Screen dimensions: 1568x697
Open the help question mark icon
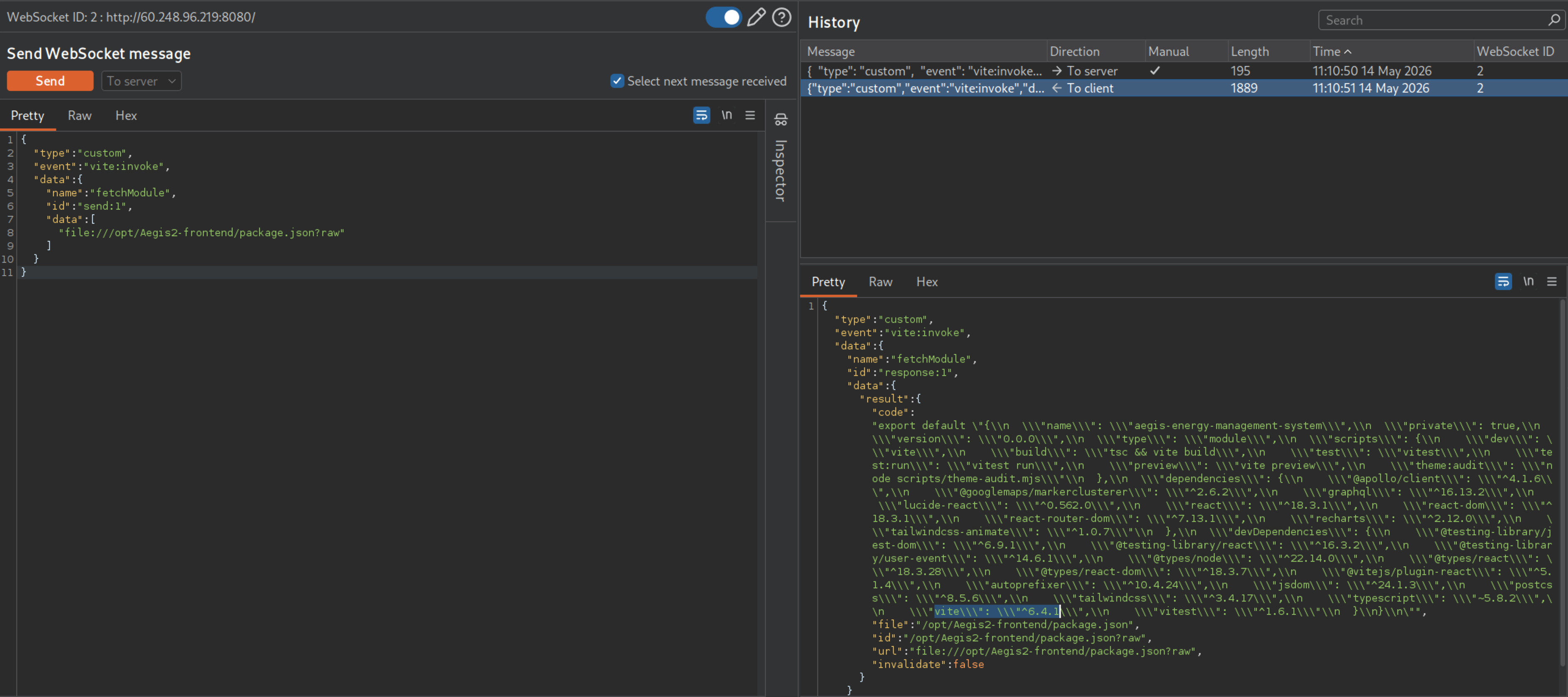pyautogui.click(x=782, y=17)
